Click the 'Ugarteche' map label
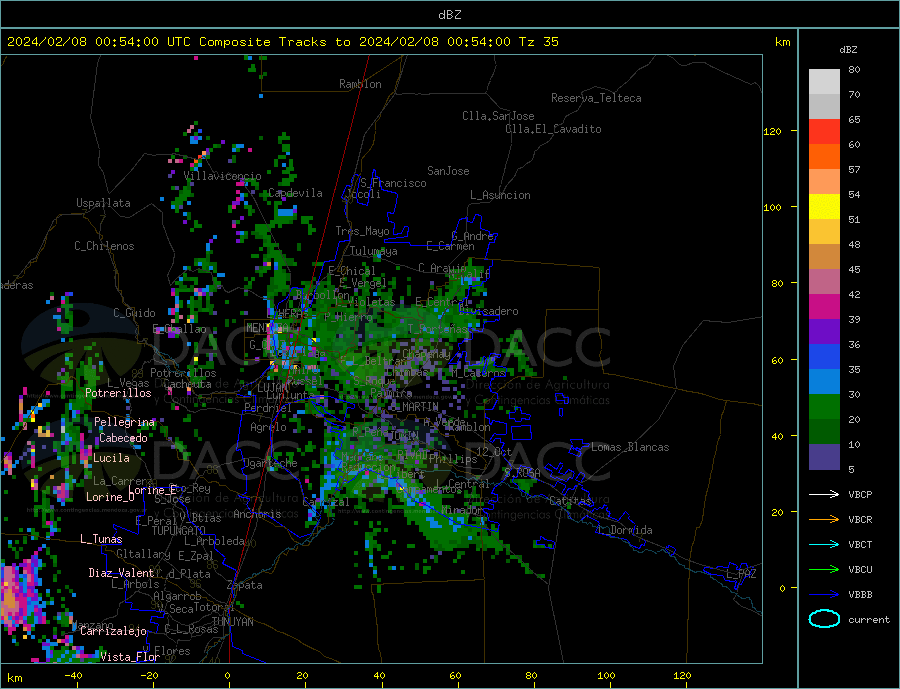This screenshot has height=689, width=900. 270,463
